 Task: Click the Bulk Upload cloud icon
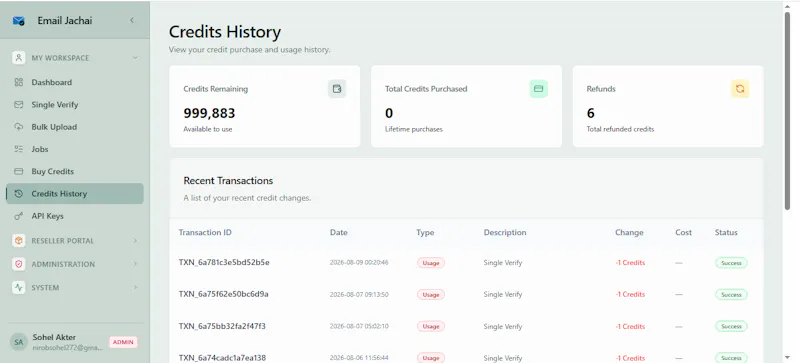19,127
